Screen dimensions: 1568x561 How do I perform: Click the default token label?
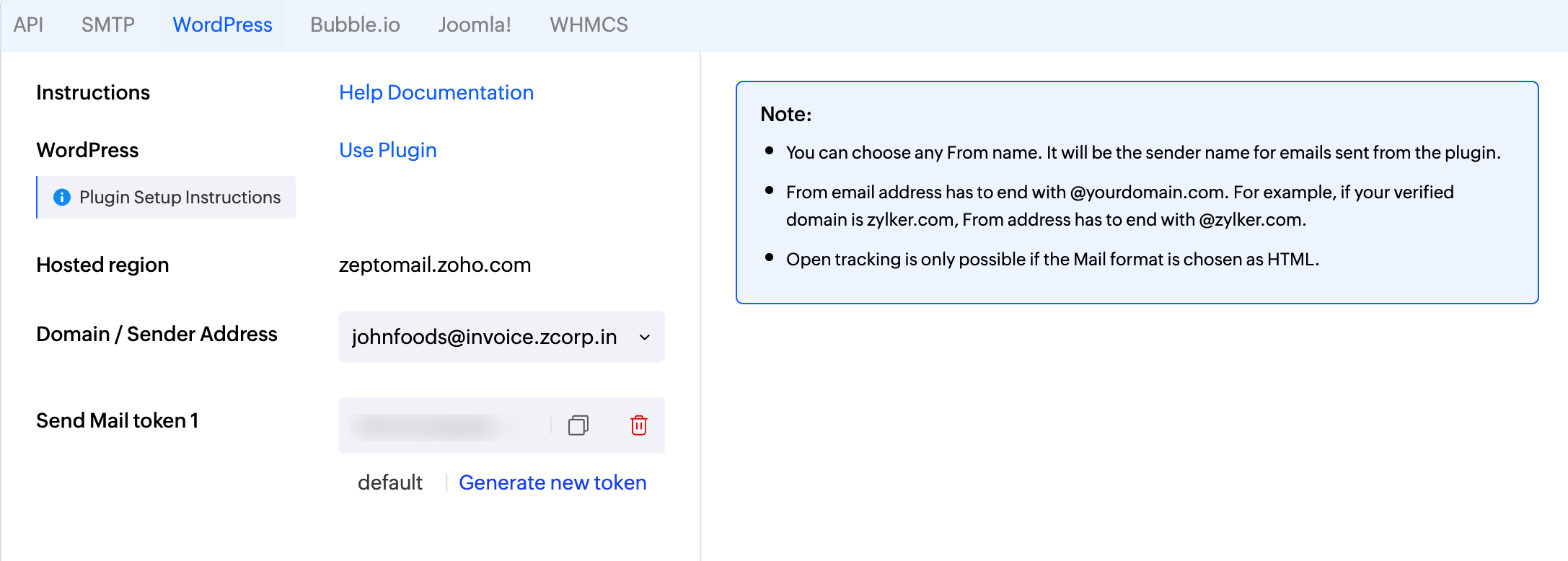(x=389, y=482)
